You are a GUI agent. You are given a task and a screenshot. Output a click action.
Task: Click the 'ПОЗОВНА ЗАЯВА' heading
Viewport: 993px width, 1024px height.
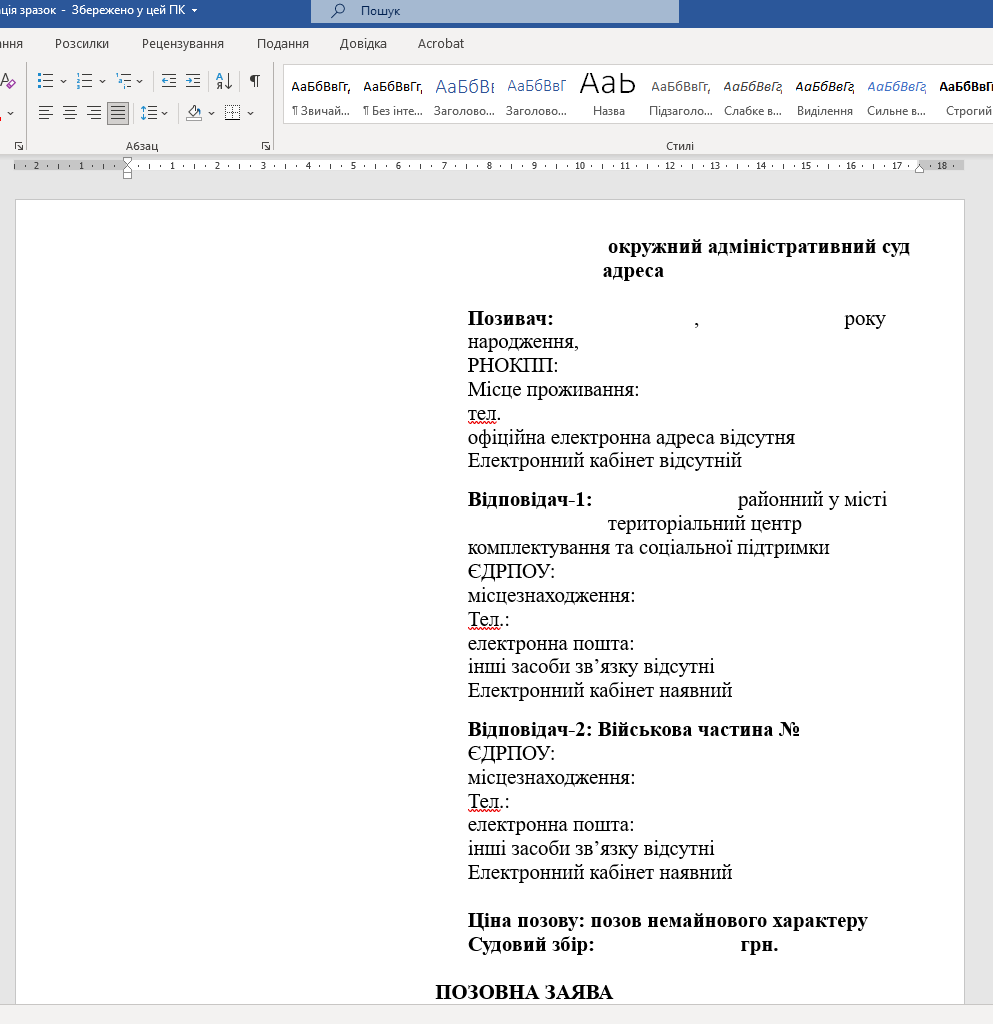[524, 993]
